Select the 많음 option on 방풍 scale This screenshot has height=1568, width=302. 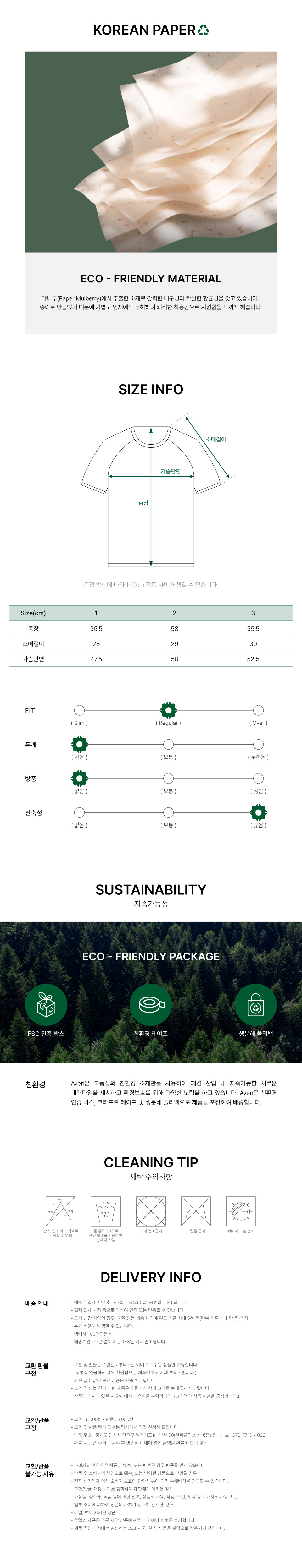pyautogui.click(x=258, y=779)
